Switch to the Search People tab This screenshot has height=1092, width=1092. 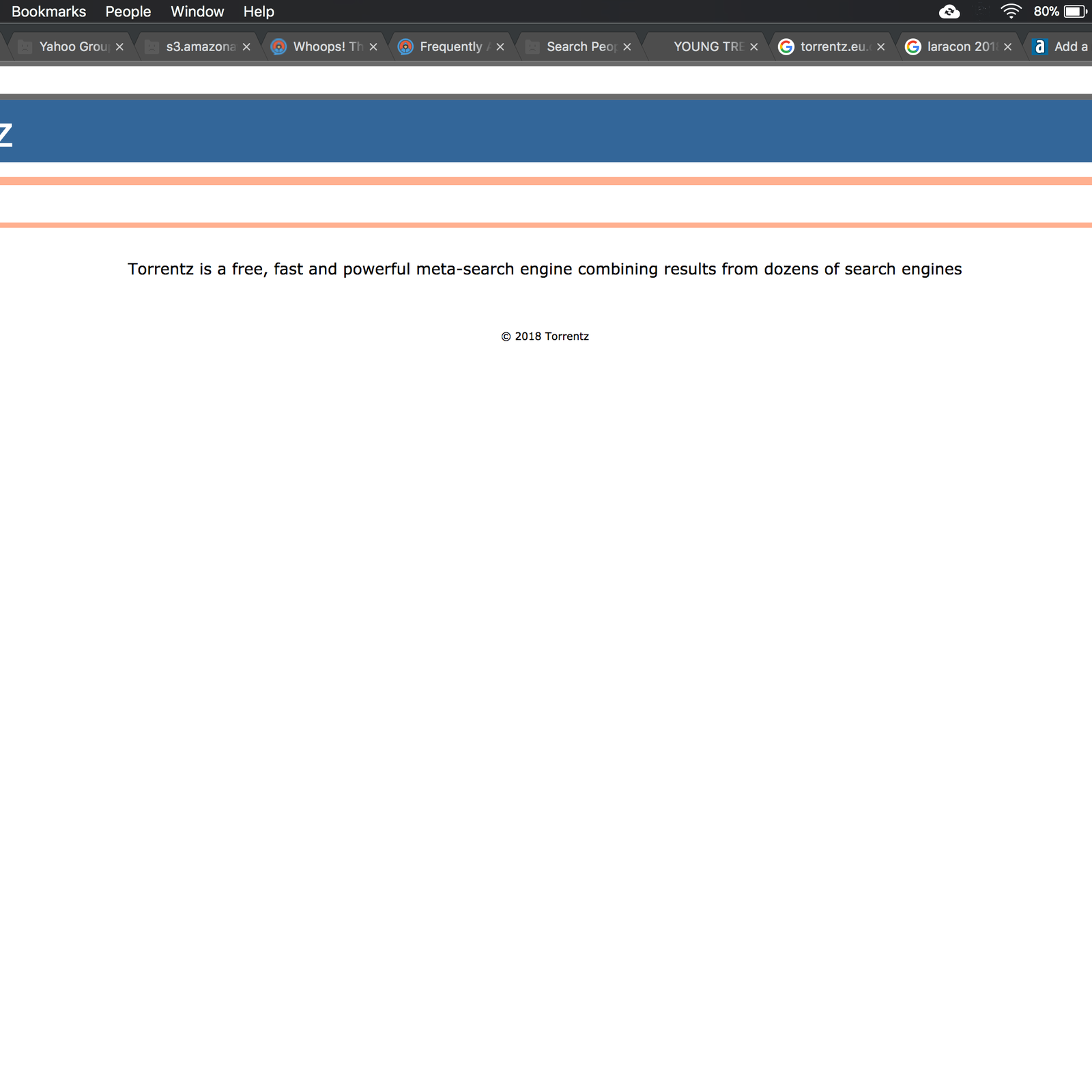click(579, 46)
